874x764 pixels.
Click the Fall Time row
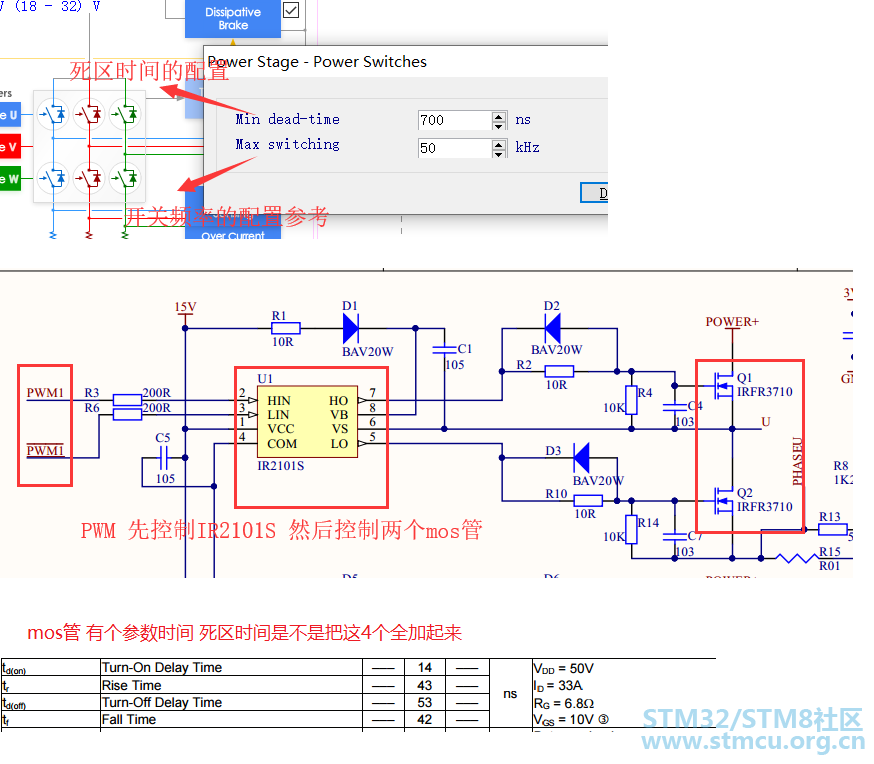point(245,719)
